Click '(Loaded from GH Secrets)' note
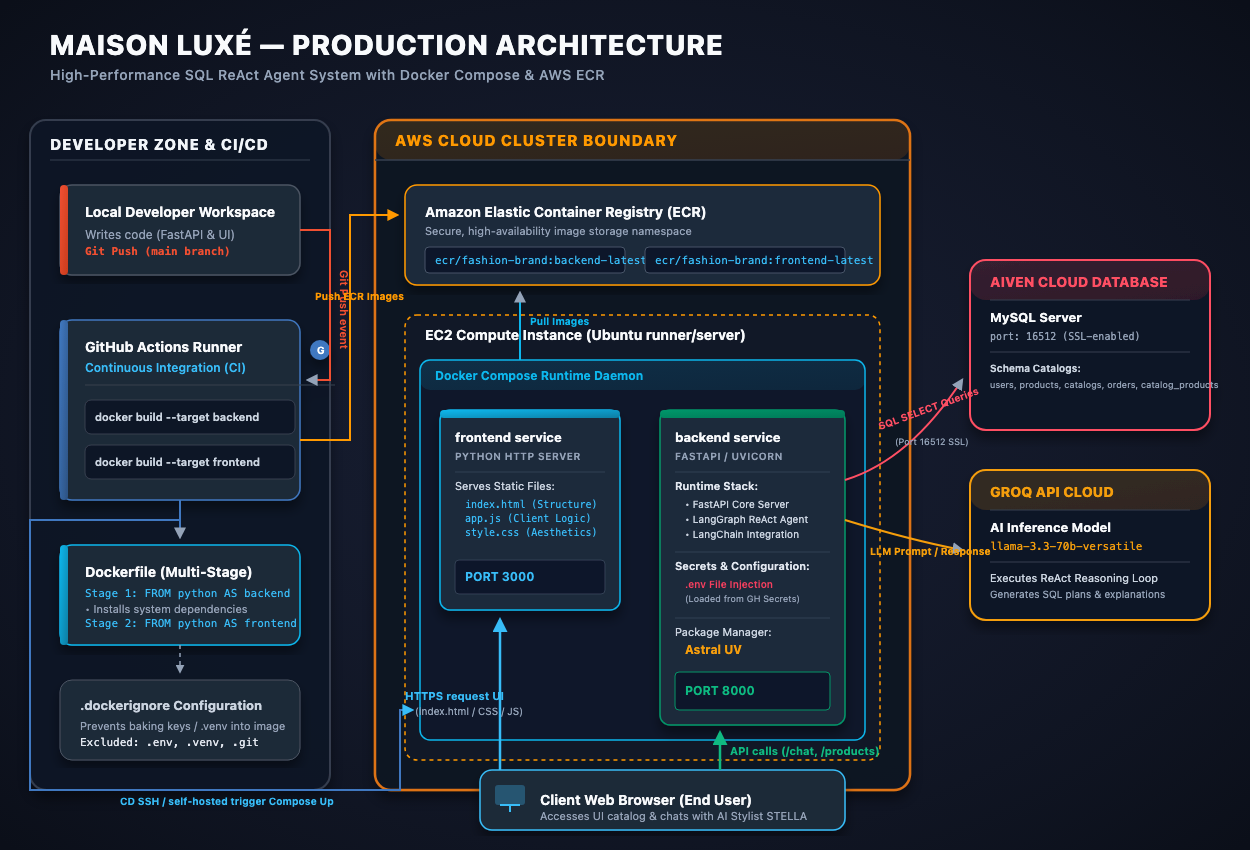 click(742, 598)
